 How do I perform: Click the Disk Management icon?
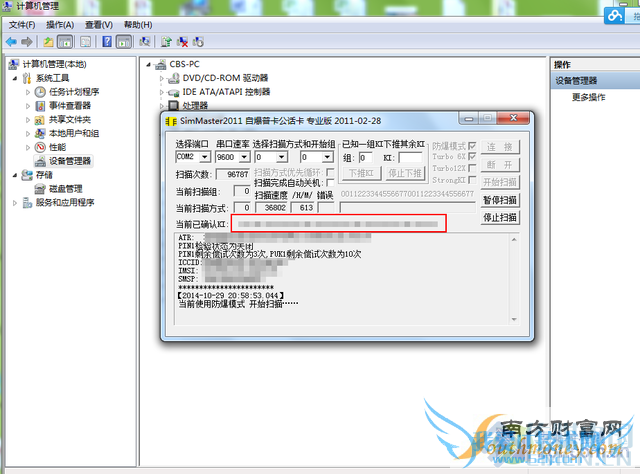tap(40, 189)
